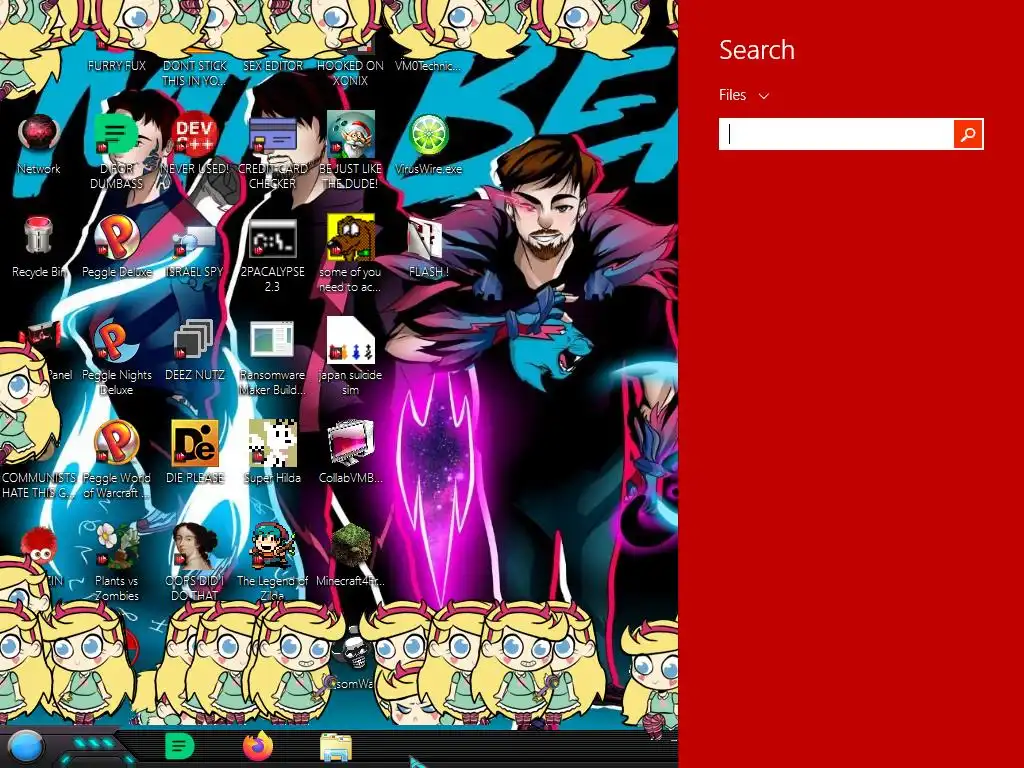Screen dimensions: 1024x768
Task: Click the Start orb on the taskbar
Action: 26,748
